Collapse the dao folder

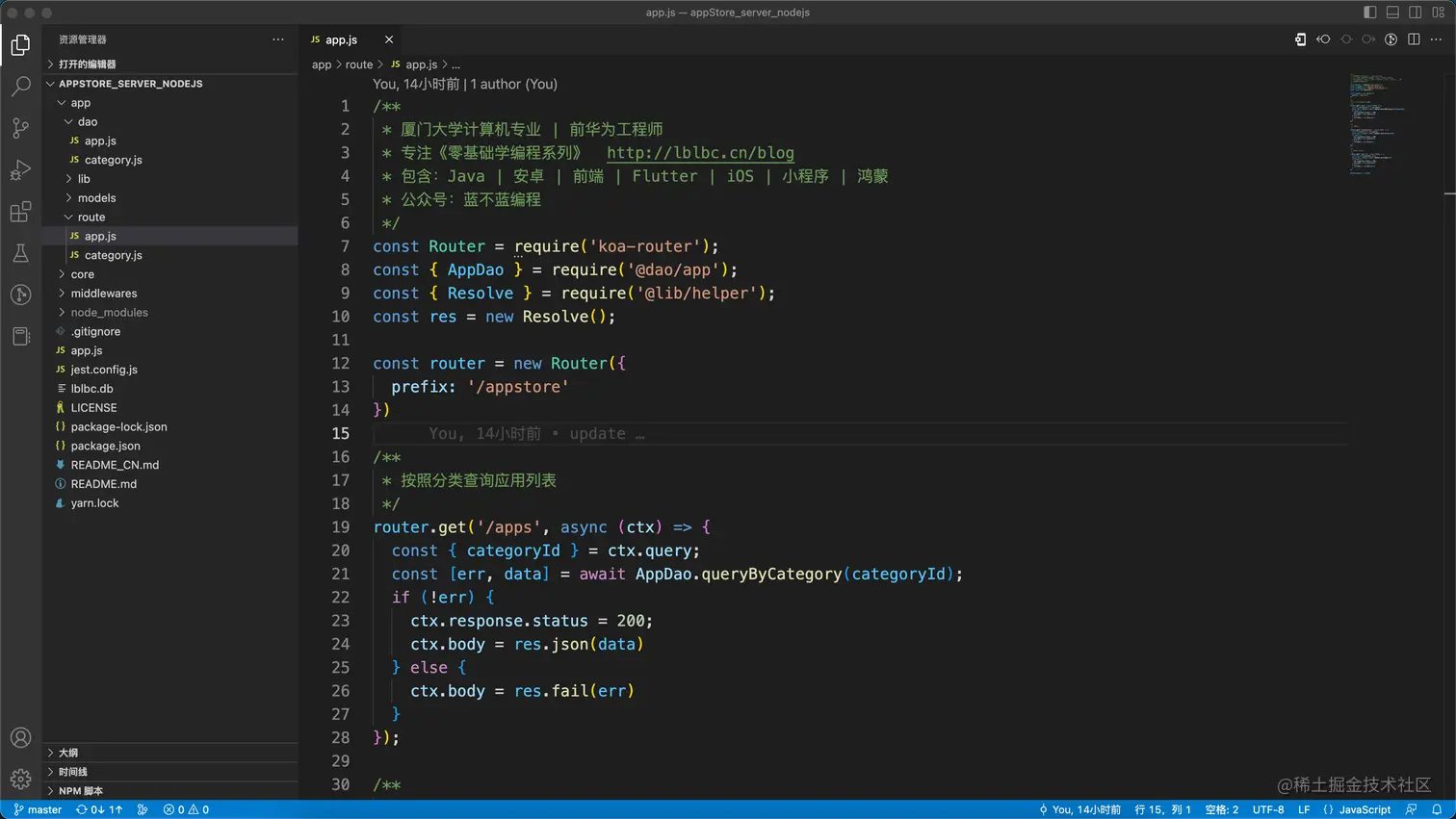click(170, 122)
